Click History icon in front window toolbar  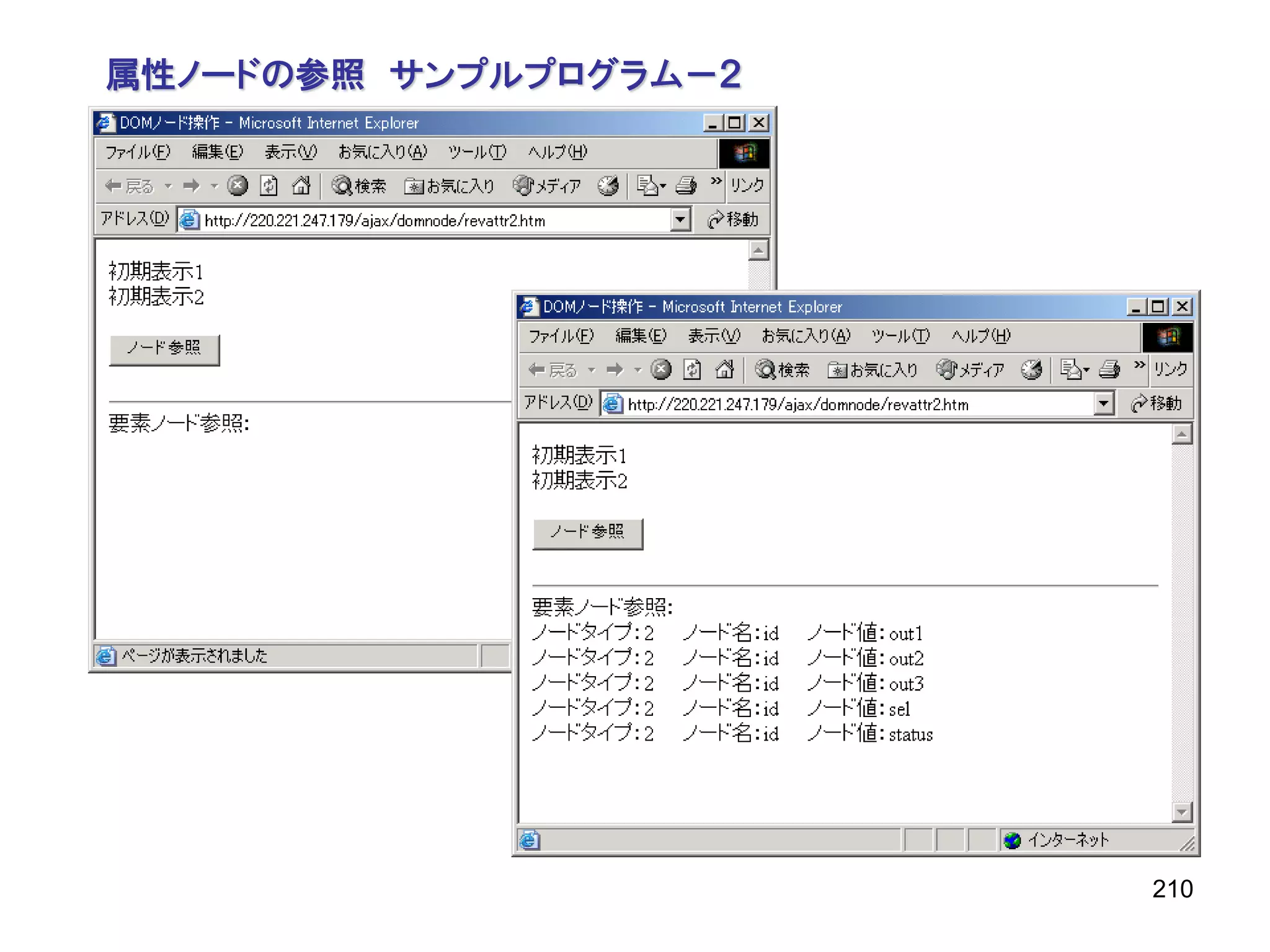click(1031, 370)
